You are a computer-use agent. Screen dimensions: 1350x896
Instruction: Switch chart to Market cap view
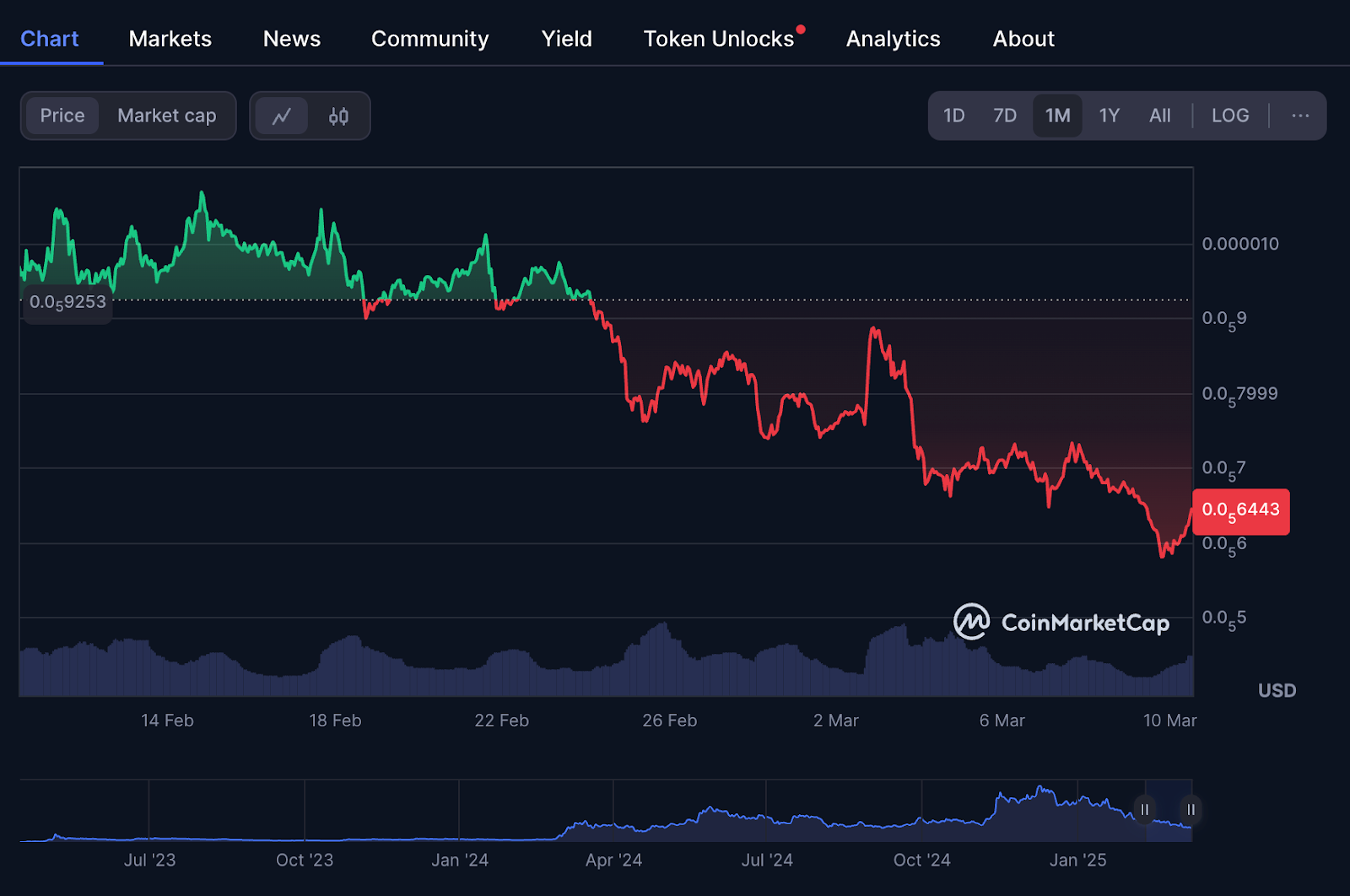pyautogui.click(x=166, y=116)
